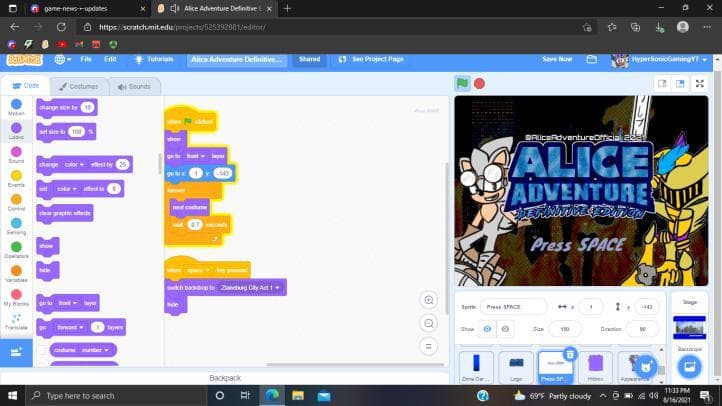This screenshot has height=406, width=722.
Task: Switch to small stage layout
Action: [662, 83]
